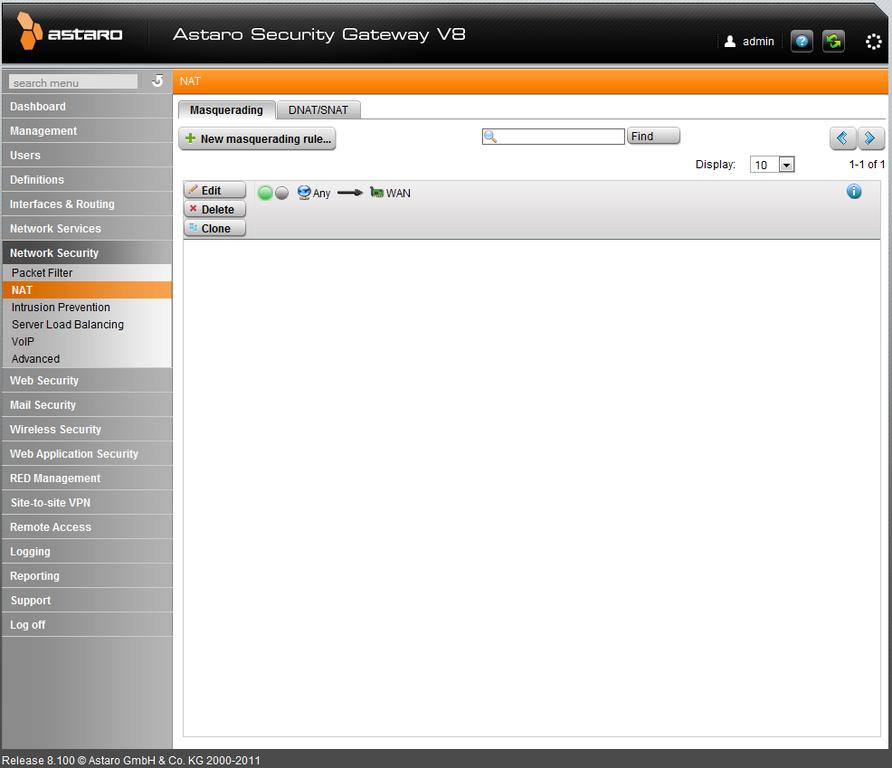This screenshot has width=892, height=768.
Task: Expand Web Application Security menu
Action: point(87,454)
